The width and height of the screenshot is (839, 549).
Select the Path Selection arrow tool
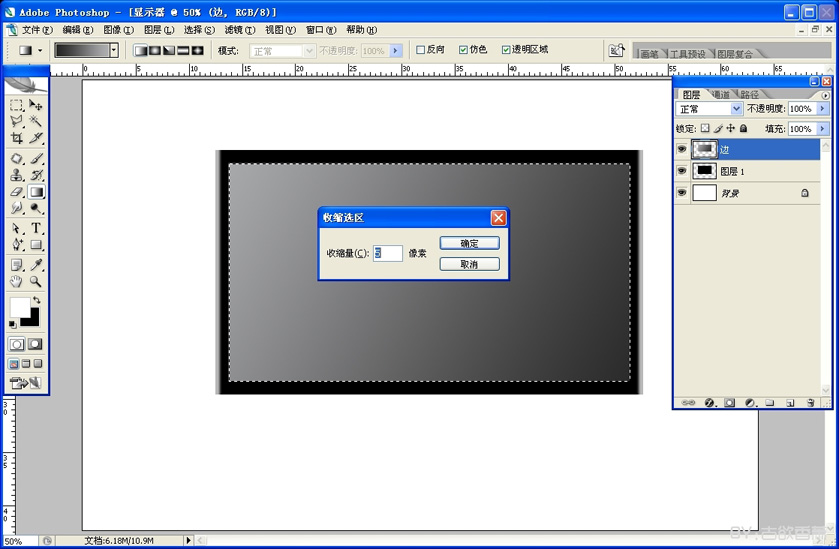17,228
